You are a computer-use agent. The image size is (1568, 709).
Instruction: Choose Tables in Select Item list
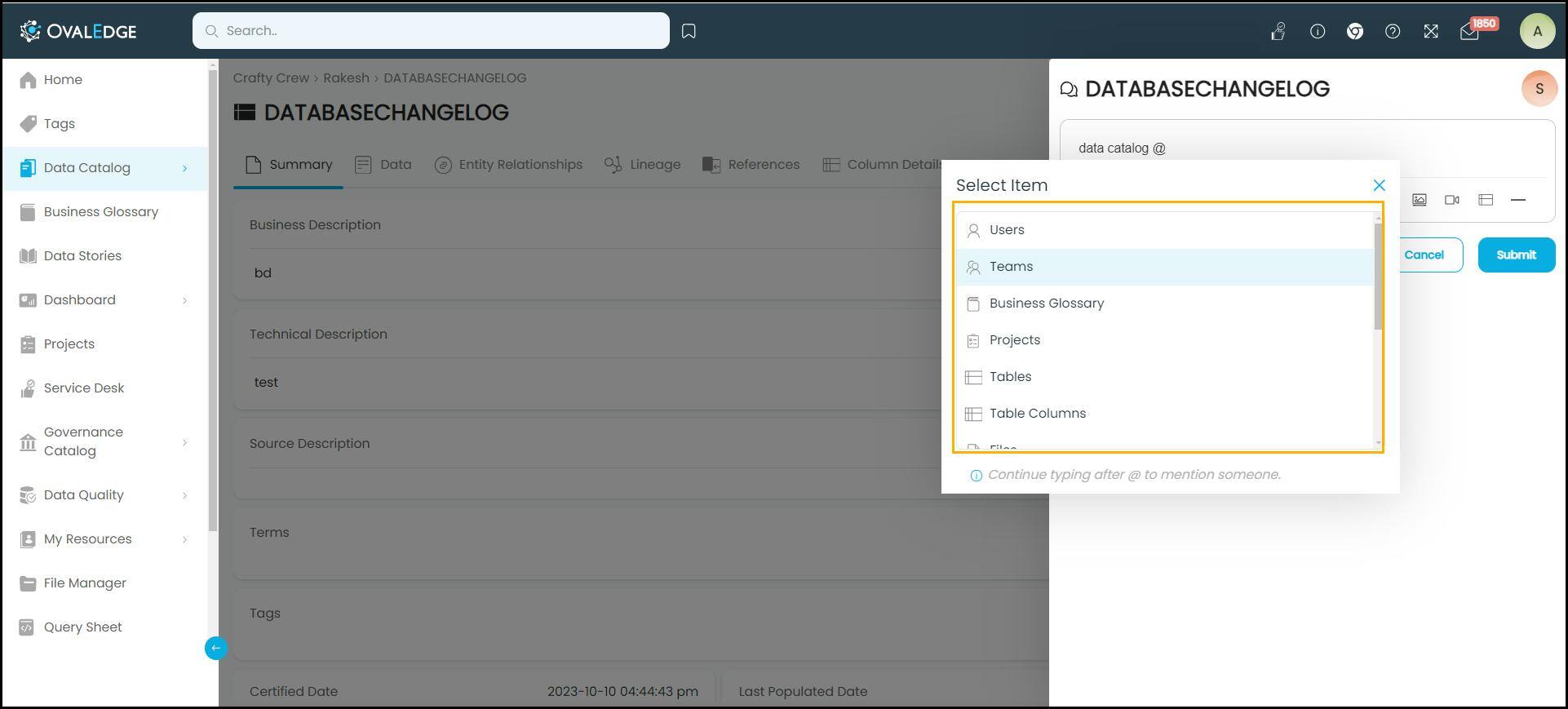click(x=1165, y=377)
